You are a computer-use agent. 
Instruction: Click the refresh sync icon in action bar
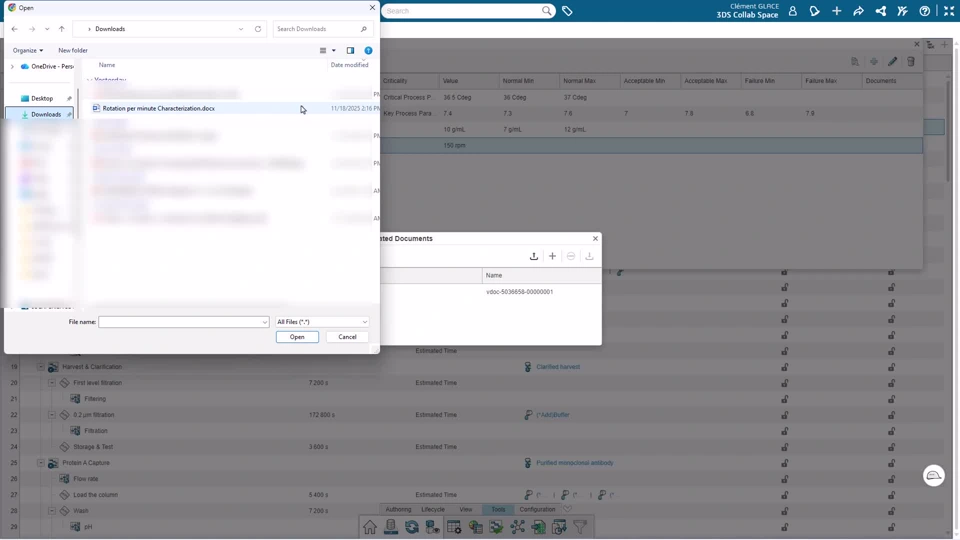(411, 527)
